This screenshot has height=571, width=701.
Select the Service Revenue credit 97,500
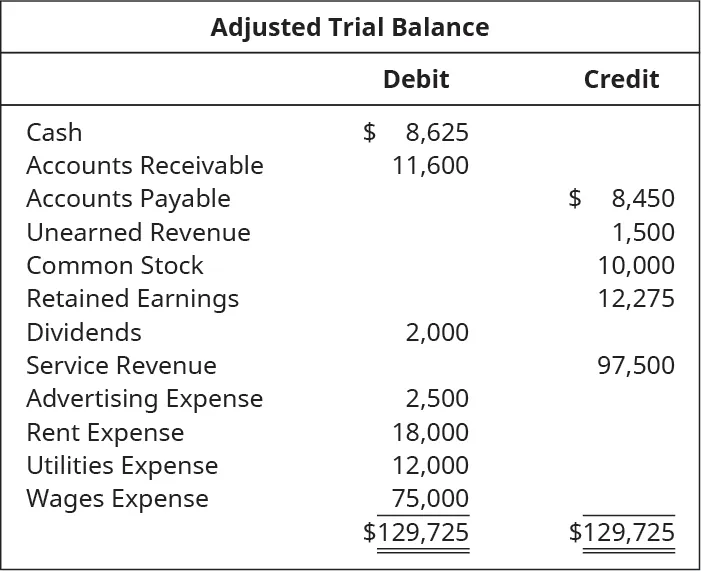tap(635, 365)
